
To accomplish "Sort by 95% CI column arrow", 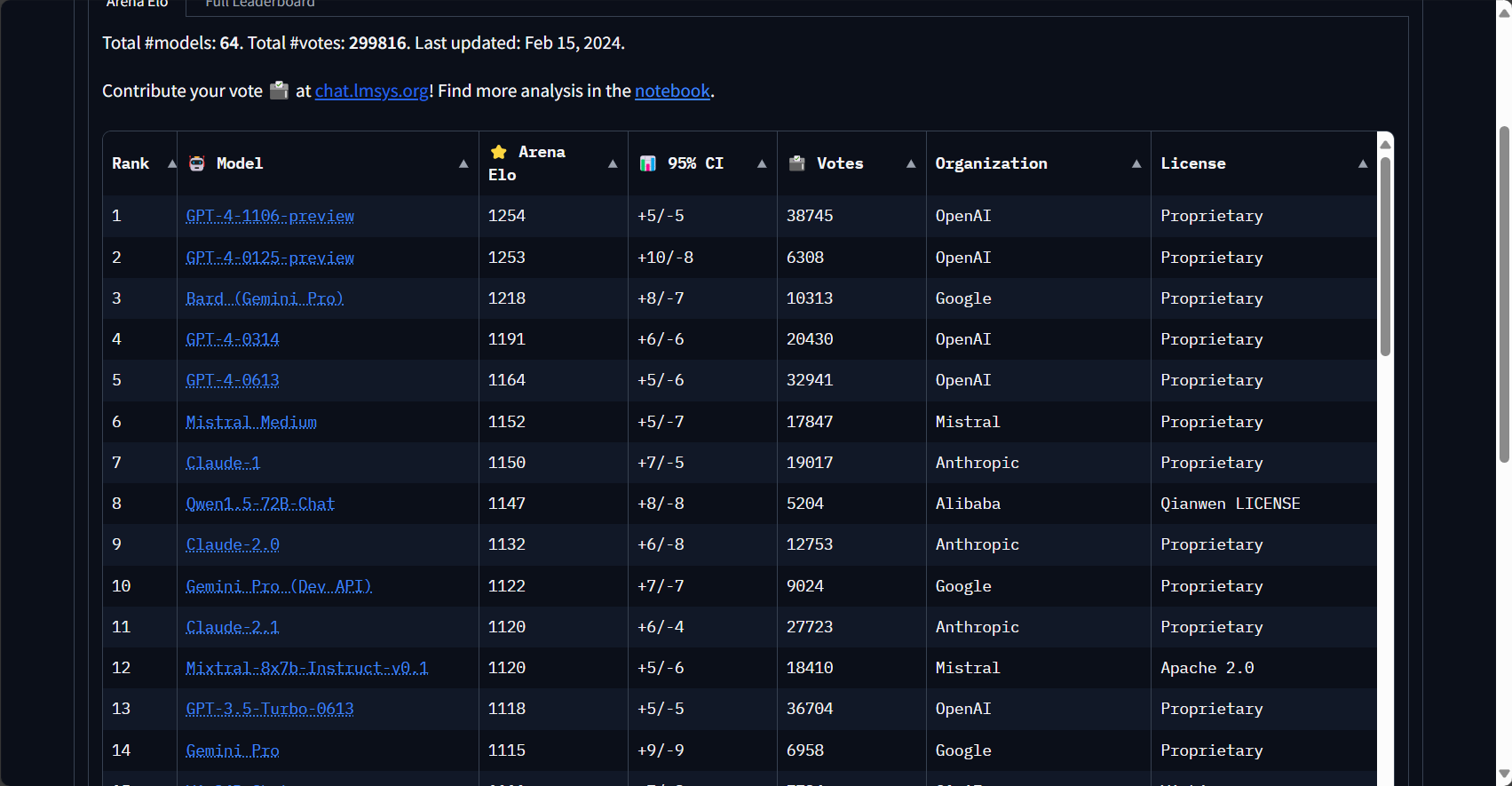I will tap(761, 163).
